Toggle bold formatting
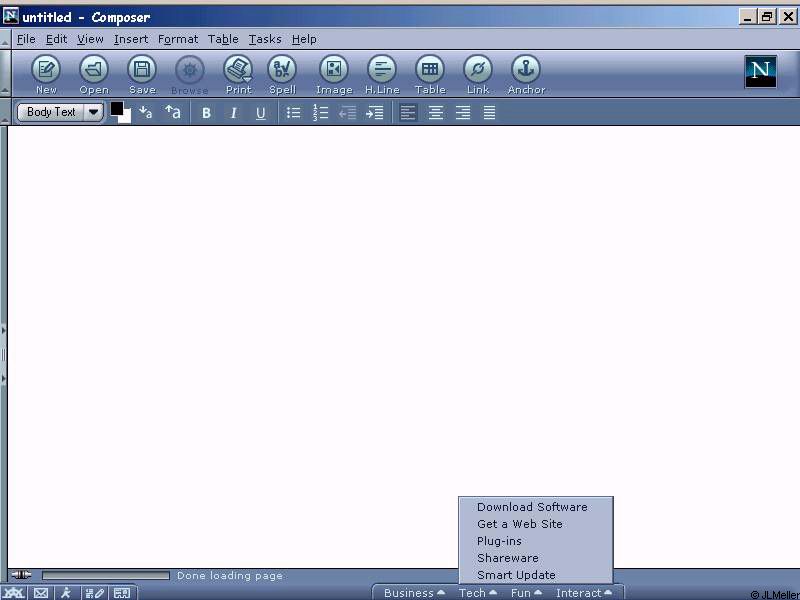The width and height of the screenshot is (800, 600). tap(206, 113)
